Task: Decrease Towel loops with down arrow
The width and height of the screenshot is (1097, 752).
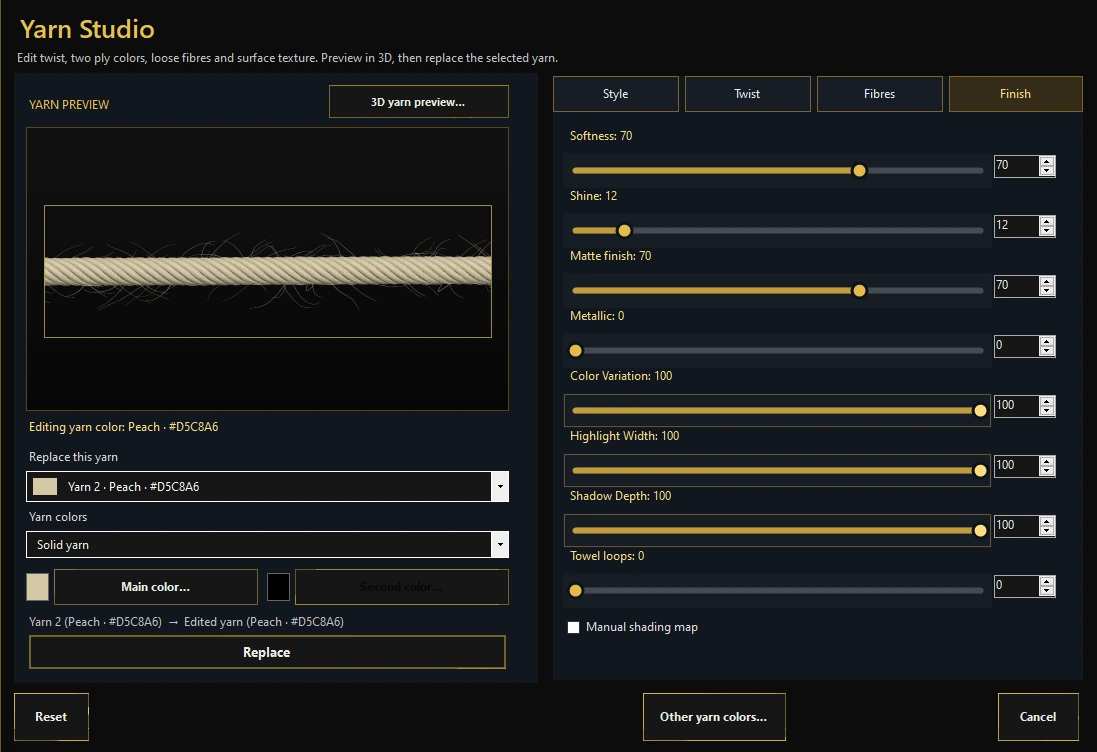Action: [x=1047, y=591]
